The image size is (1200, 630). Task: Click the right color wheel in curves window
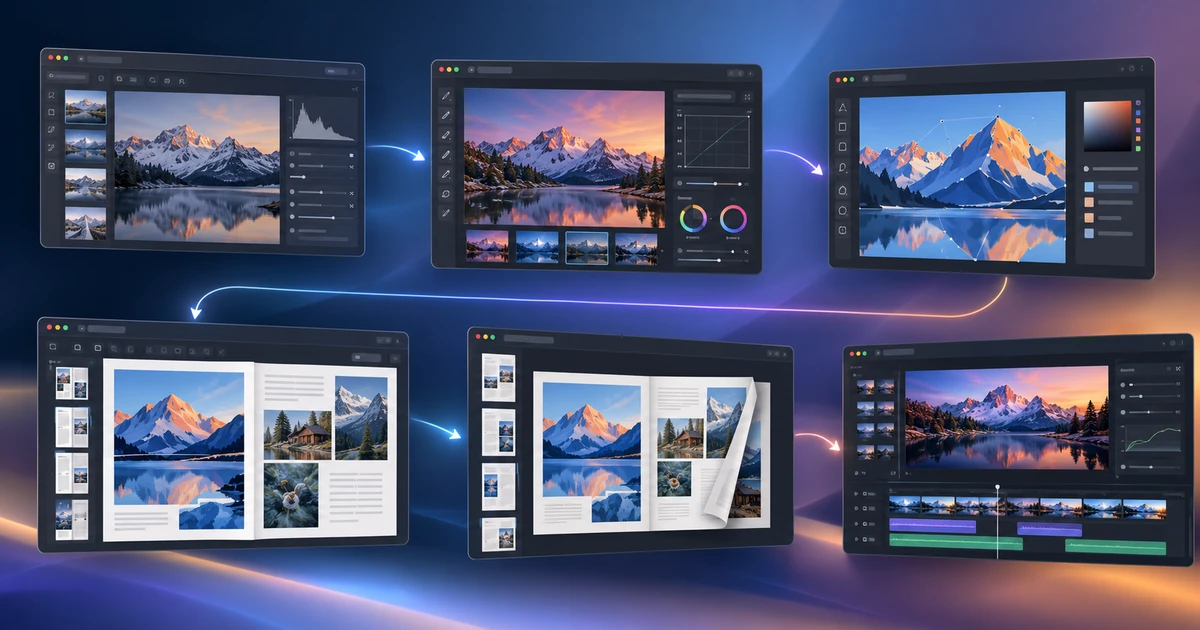click(x=733, y=219)
